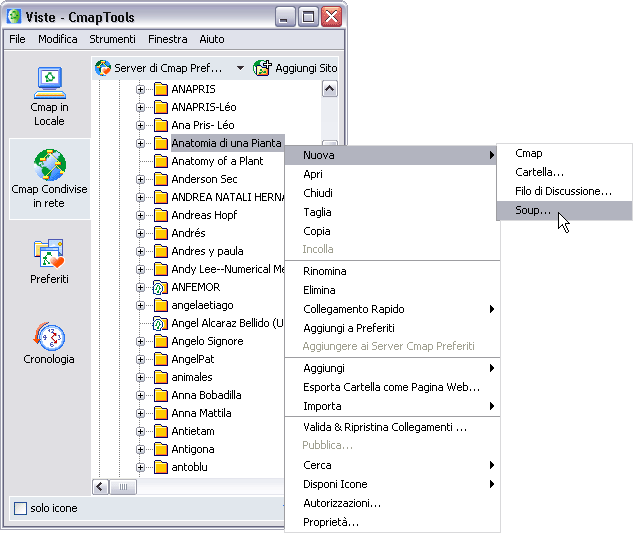Expand the Andreas Hopf folder node
This screenshot has height=533, width=633.
[141, 215]
